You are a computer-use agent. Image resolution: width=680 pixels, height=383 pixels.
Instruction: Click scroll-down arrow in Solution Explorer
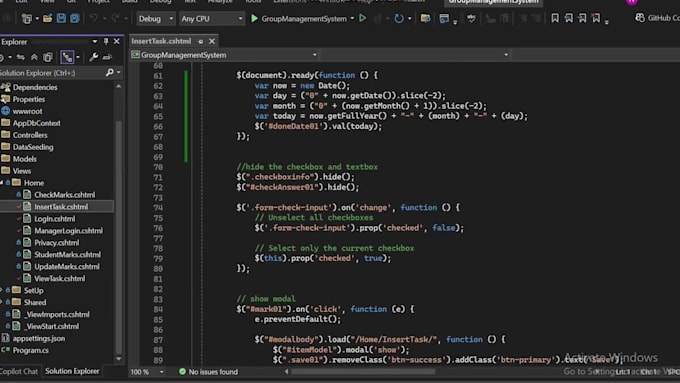[x=118, y=359]
